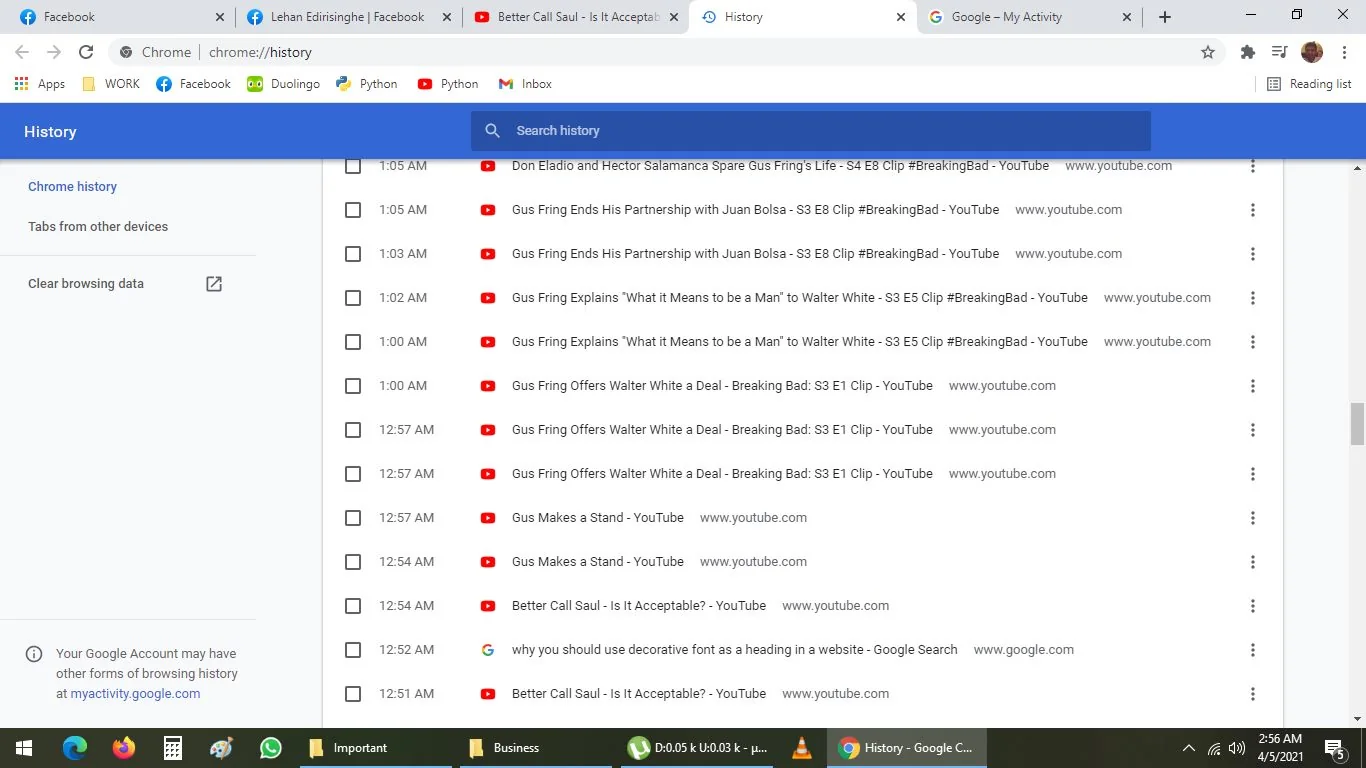
Task: Go back using the browser back arrow
Action: 22,52
